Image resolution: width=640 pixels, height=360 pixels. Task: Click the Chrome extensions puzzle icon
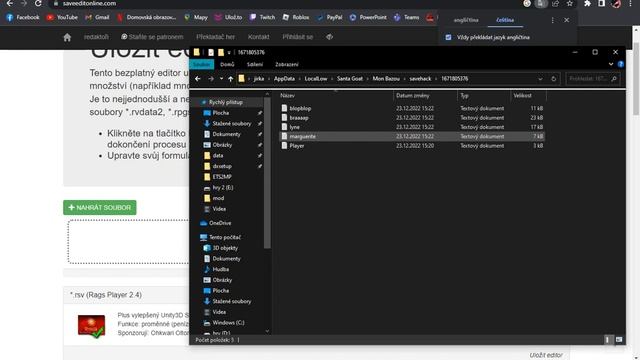click(587, 4)
